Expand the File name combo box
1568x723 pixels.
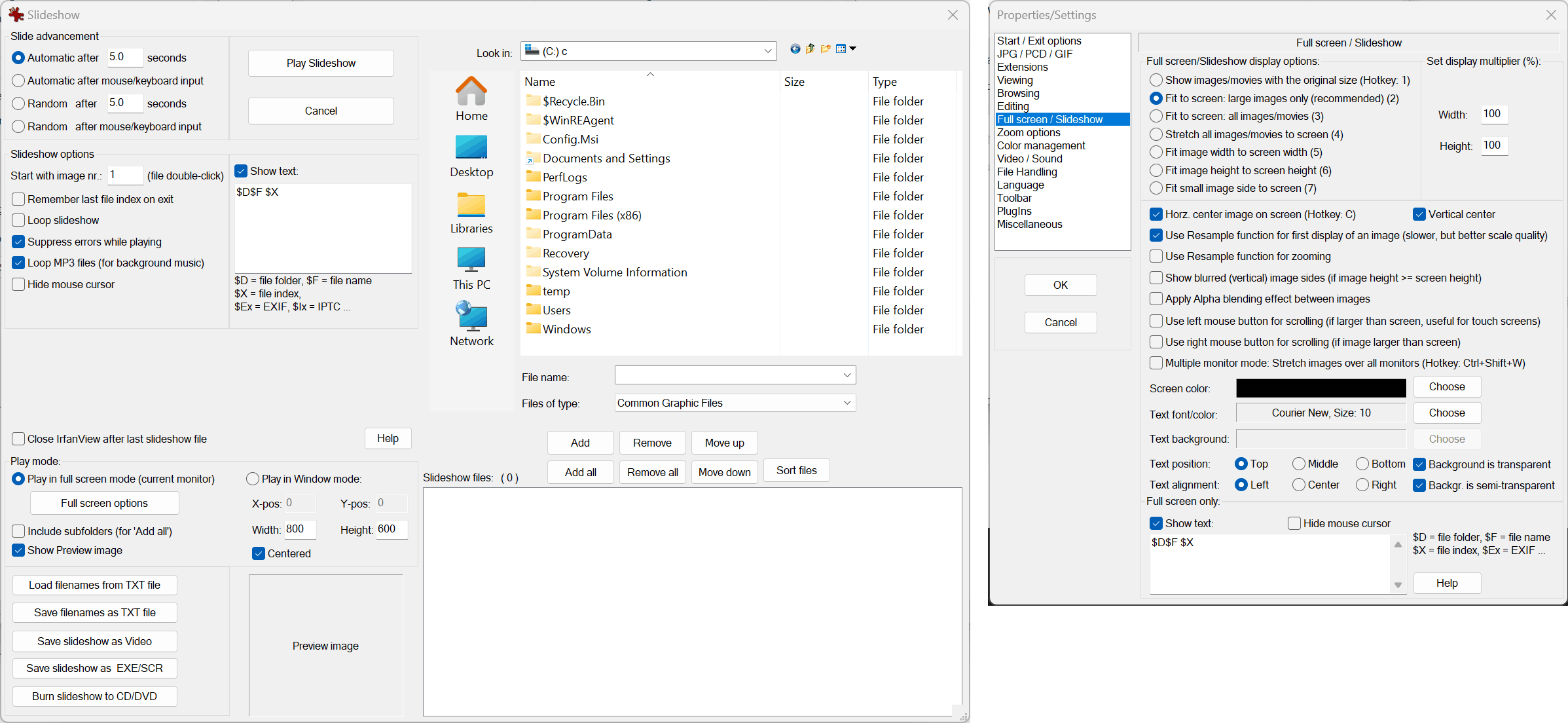click(x=847, y=375)
